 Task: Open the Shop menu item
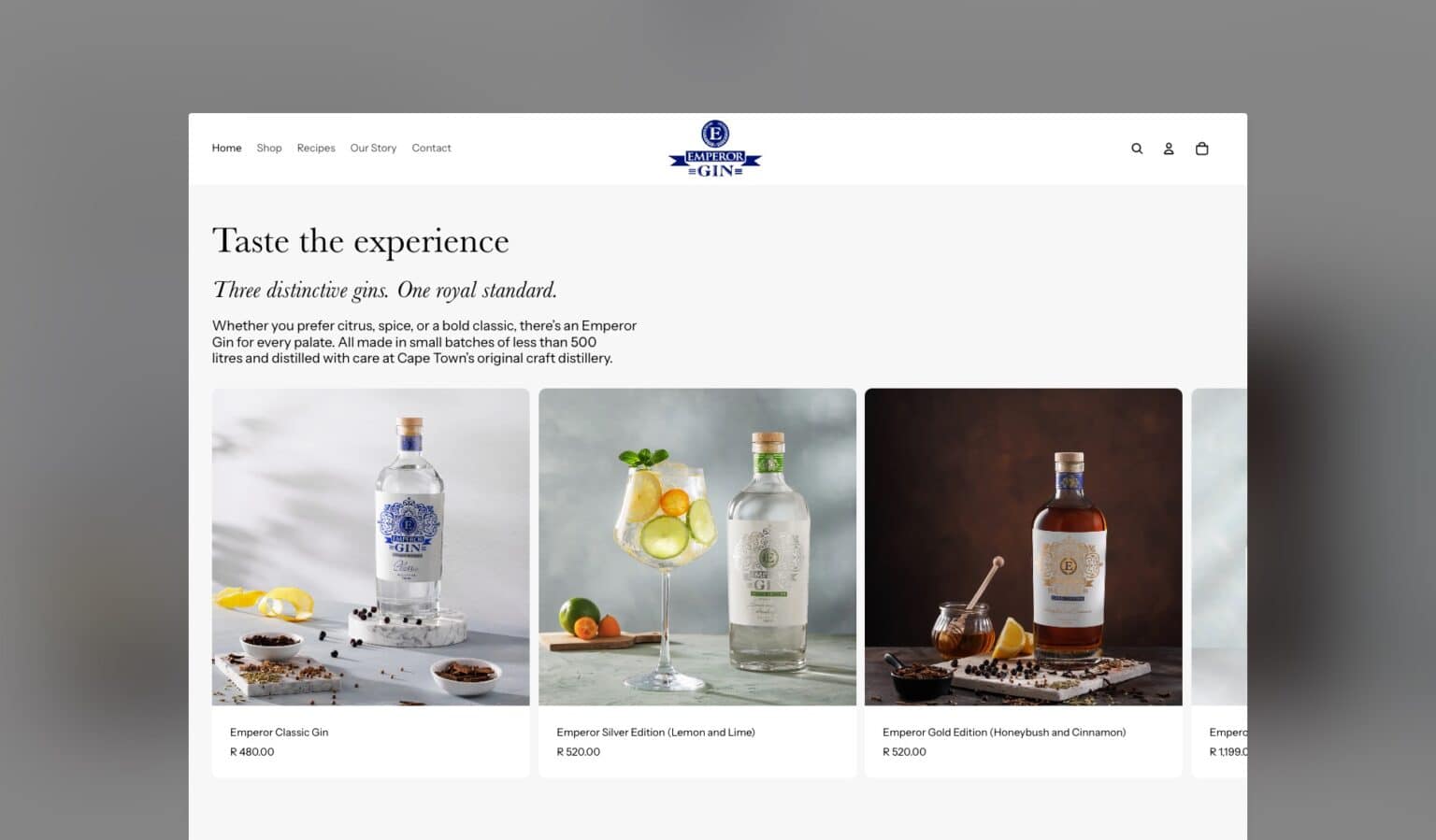269,148
